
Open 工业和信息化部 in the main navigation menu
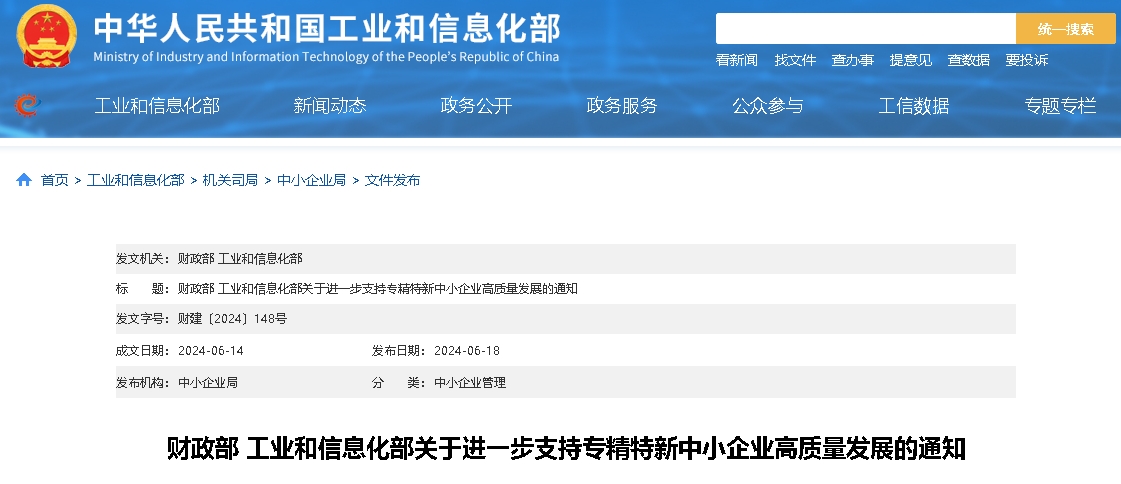[x=157, y=106]
